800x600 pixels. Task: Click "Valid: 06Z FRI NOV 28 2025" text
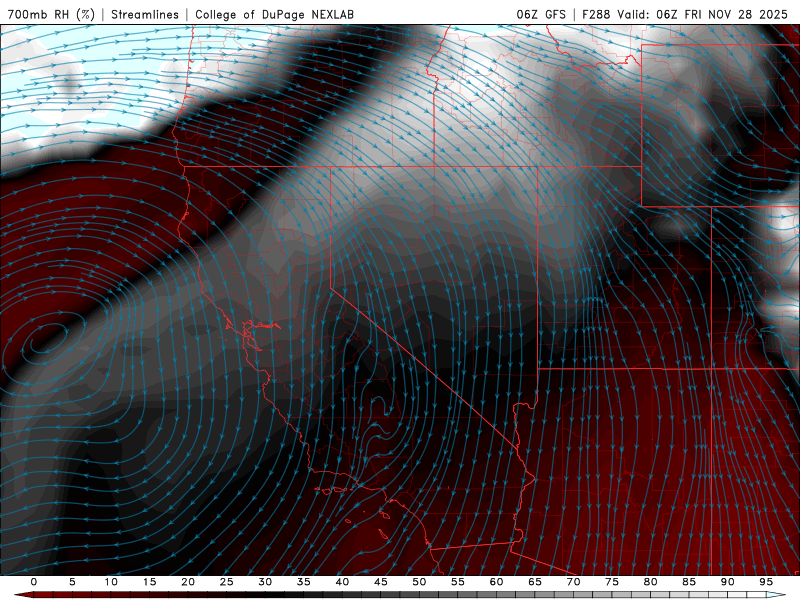(703, 14)
